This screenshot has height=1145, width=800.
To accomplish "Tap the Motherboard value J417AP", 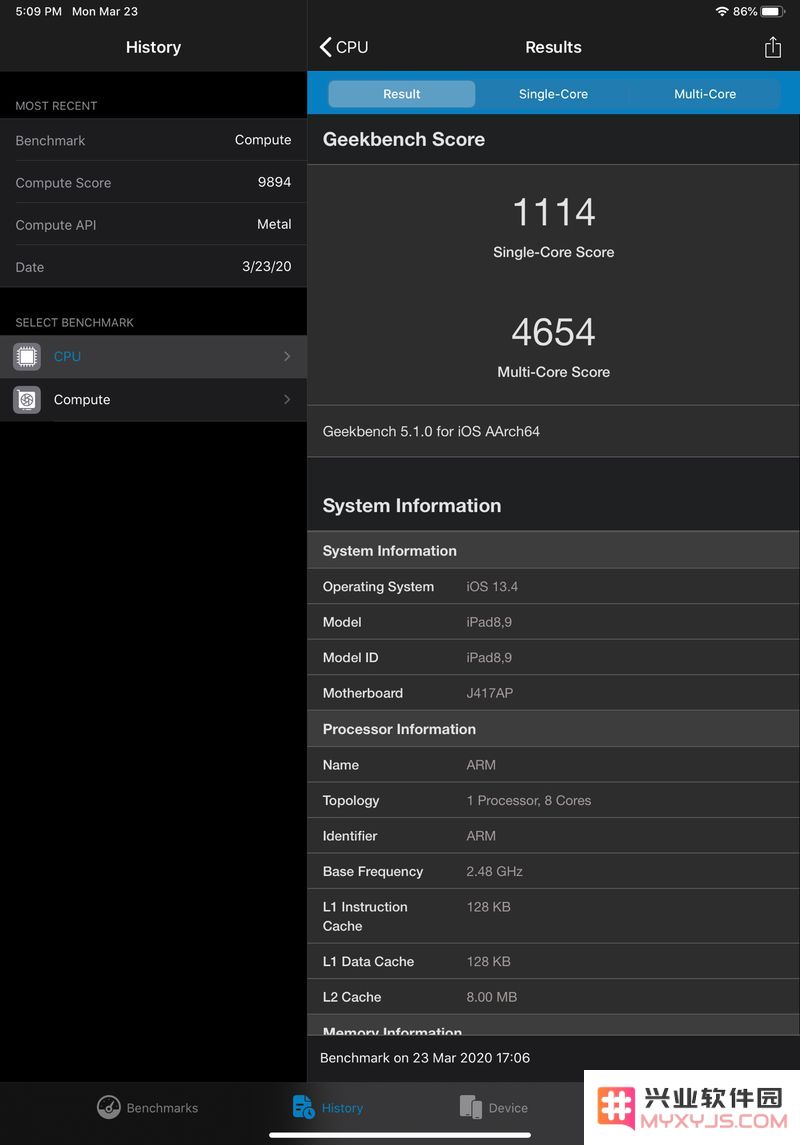I will tap(490, 693).
